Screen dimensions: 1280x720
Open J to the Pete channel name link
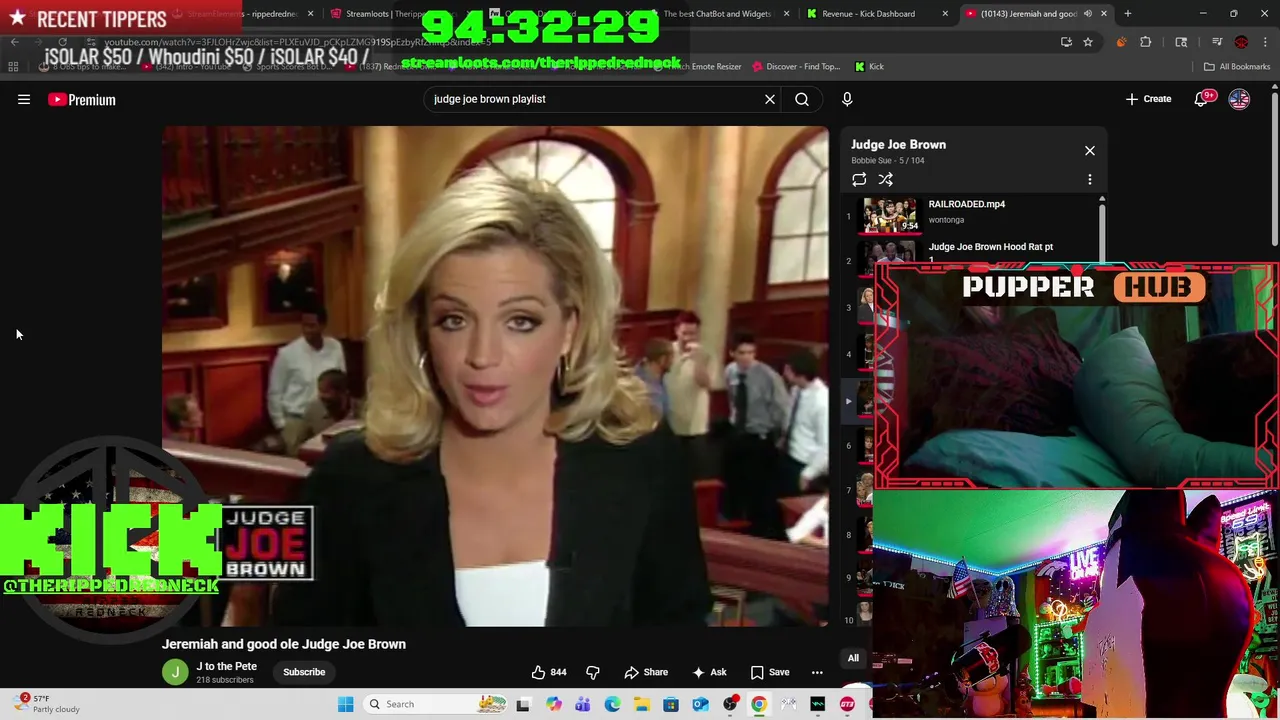point(227,666)
